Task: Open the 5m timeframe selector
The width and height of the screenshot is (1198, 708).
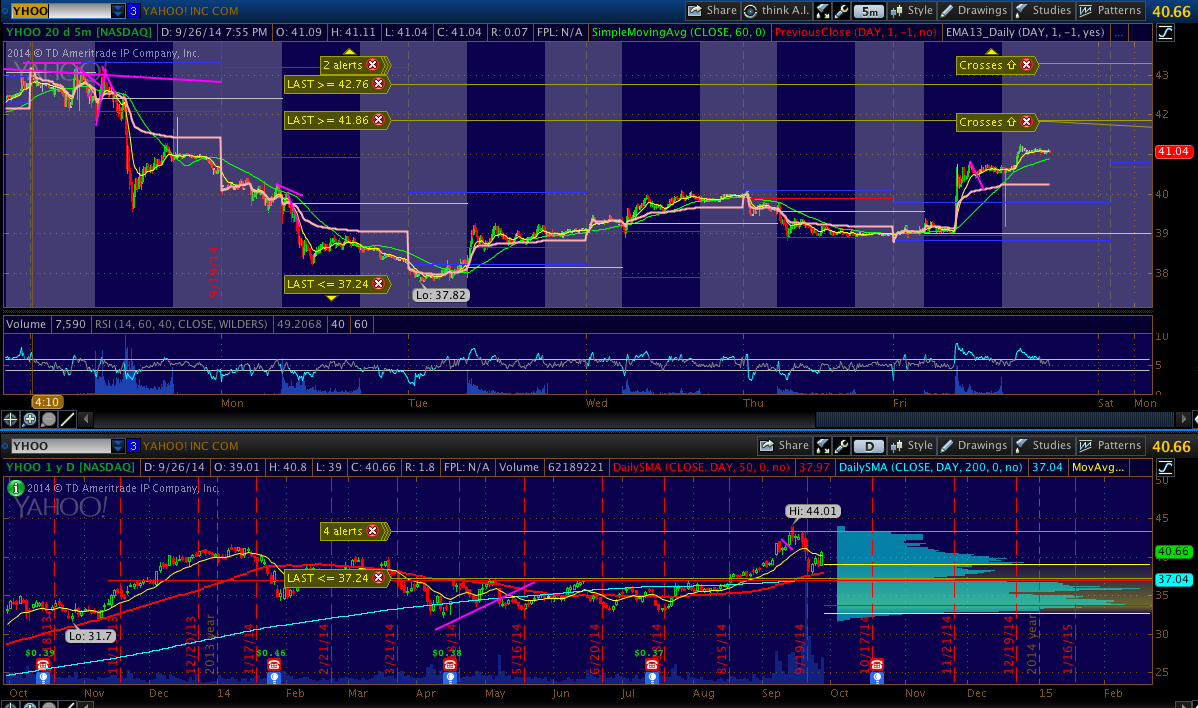Action: coord(871,11)
